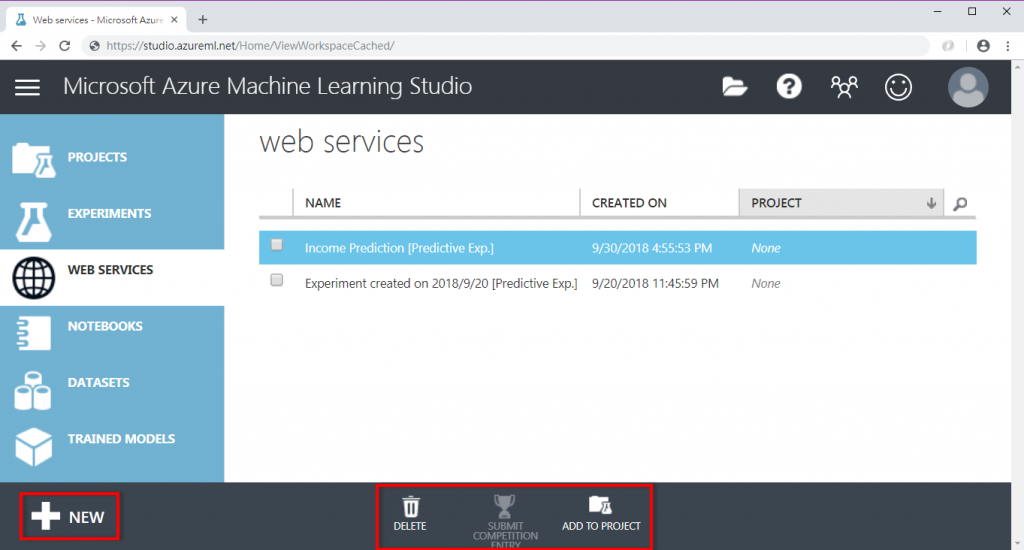Viewport: 1024px width, 550px height.
Task: Click None in the Experiment created row
Action: tap(765, 283)
